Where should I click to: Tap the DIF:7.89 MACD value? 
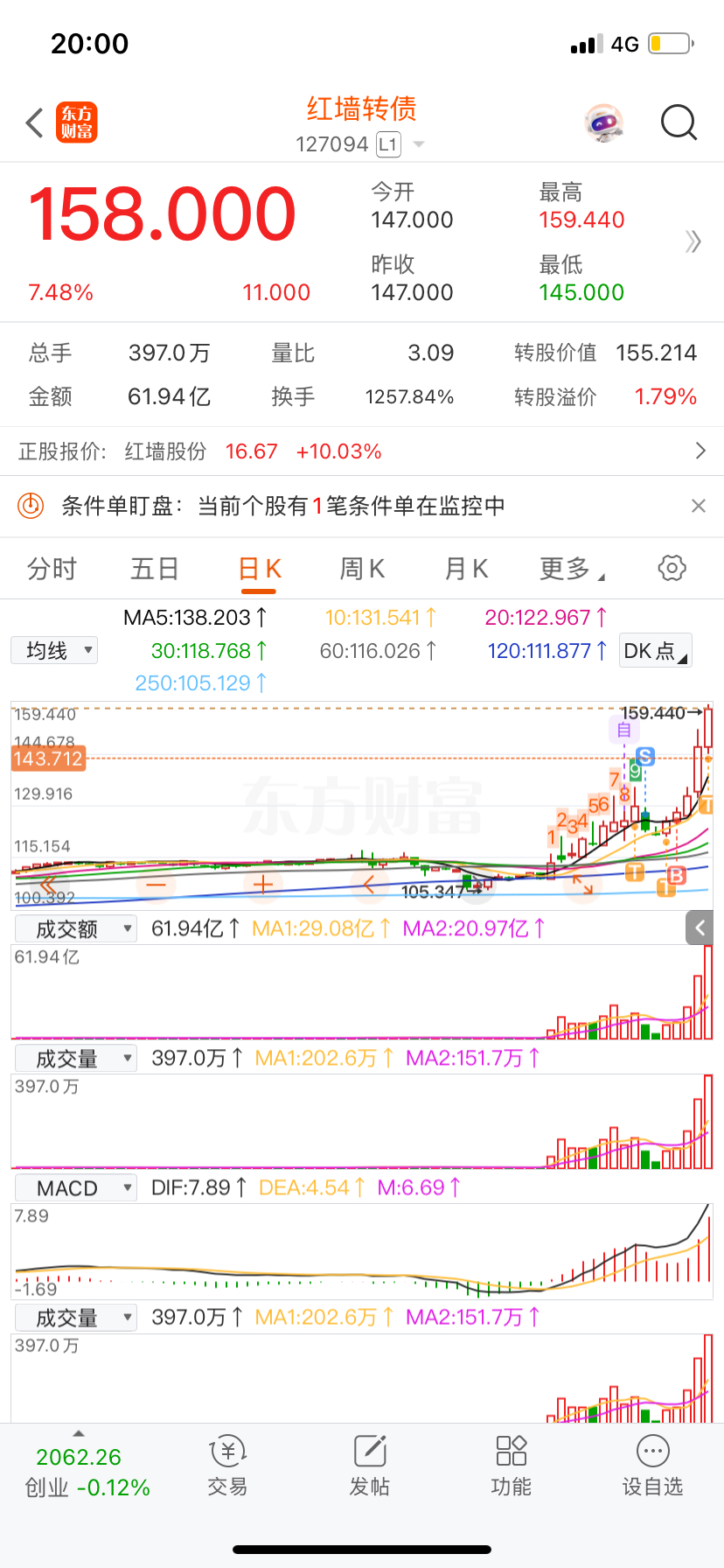199,1187
